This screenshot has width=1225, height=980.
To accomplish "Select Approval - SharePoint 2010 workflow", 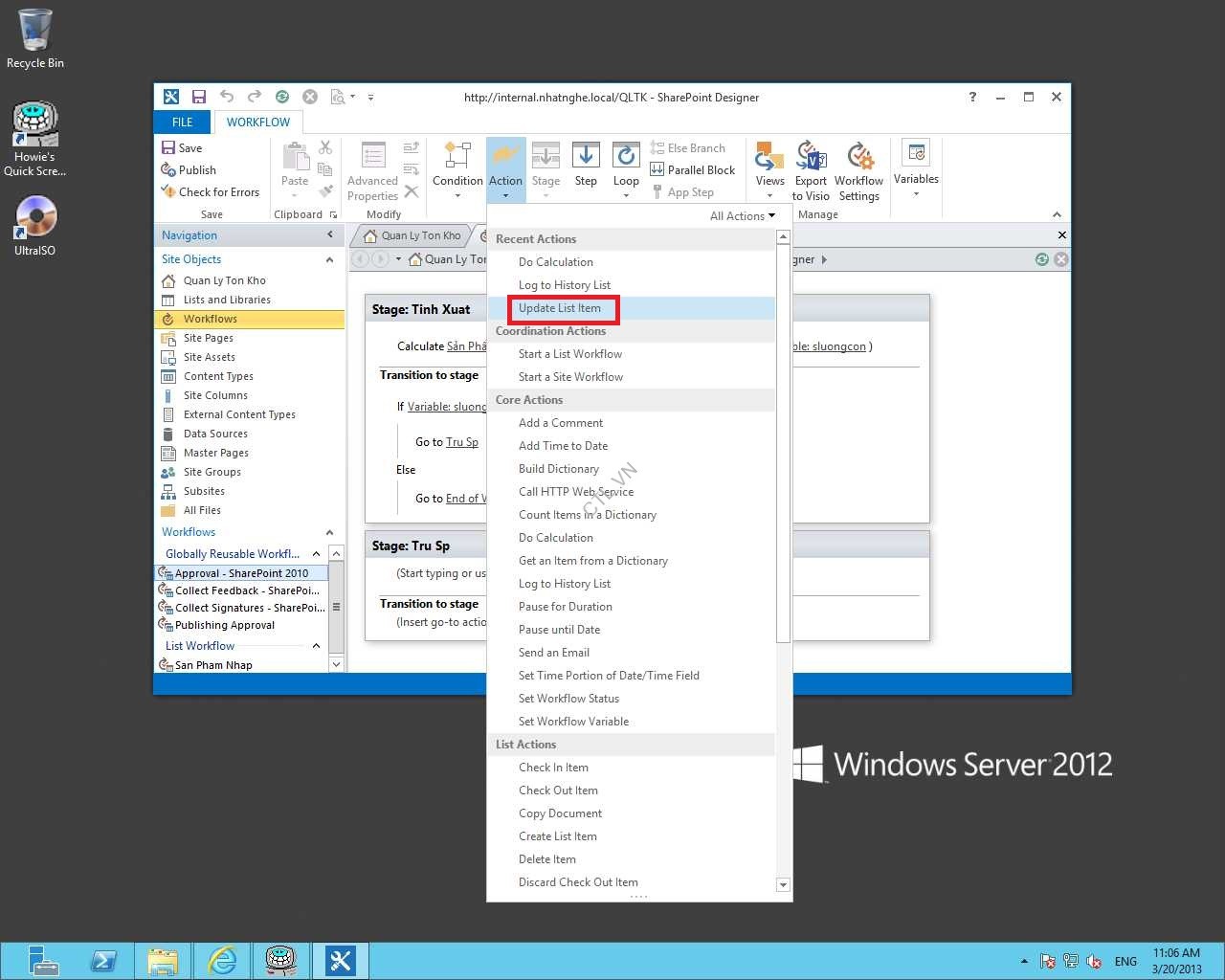I will (x=241, y=573).
